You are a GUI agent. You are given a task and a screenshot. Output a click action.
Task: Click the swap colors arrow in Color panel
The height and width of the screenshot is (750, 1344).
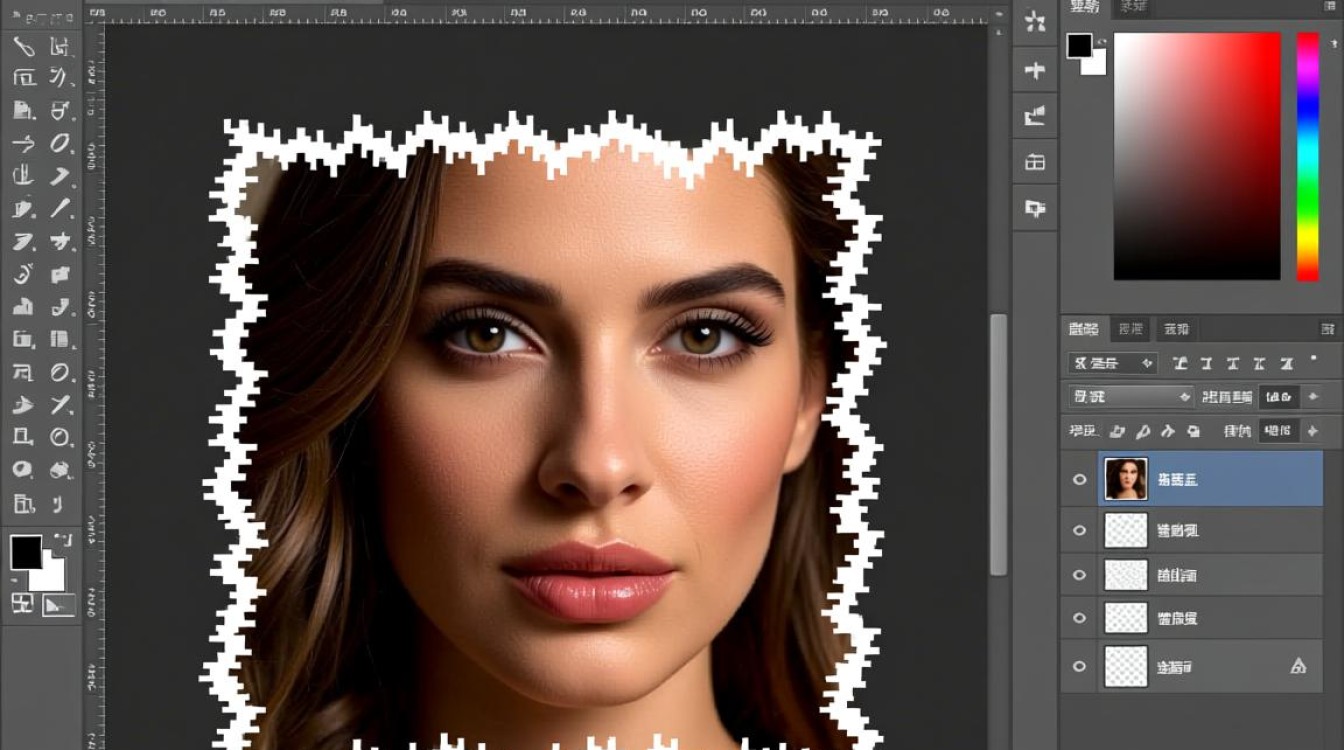click(x=1102, y=40)
